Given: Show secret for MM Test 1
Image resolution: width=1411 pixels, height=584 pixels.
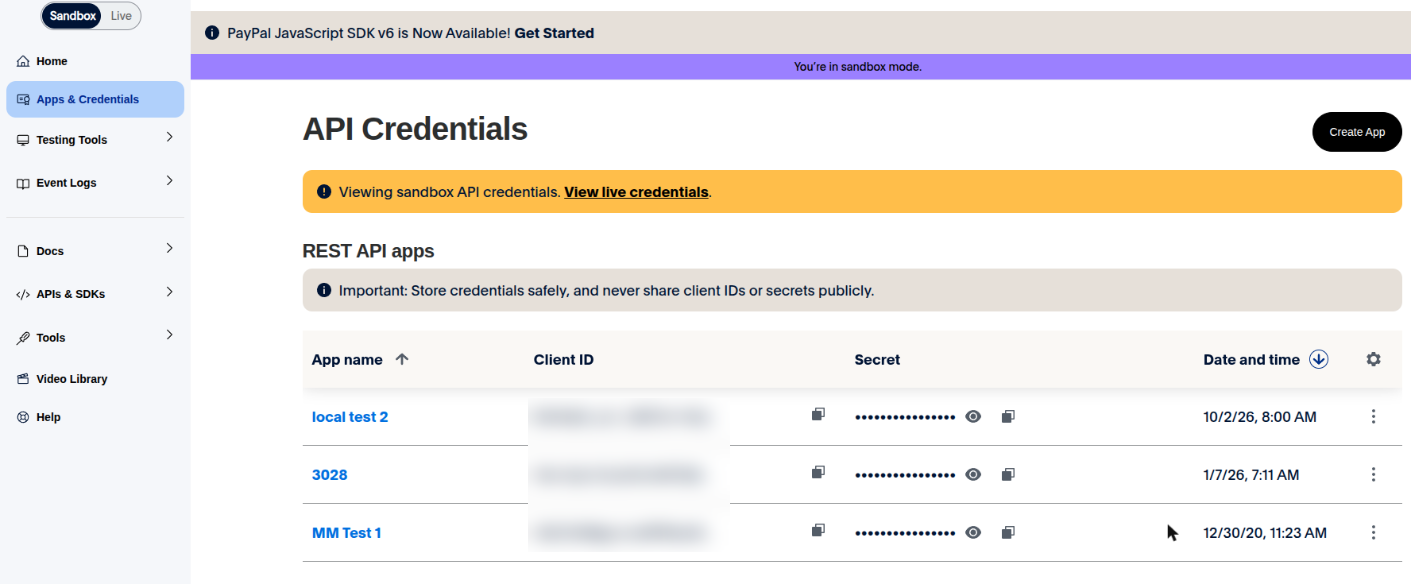Looking at the screenshot, I should pos(973,533).
